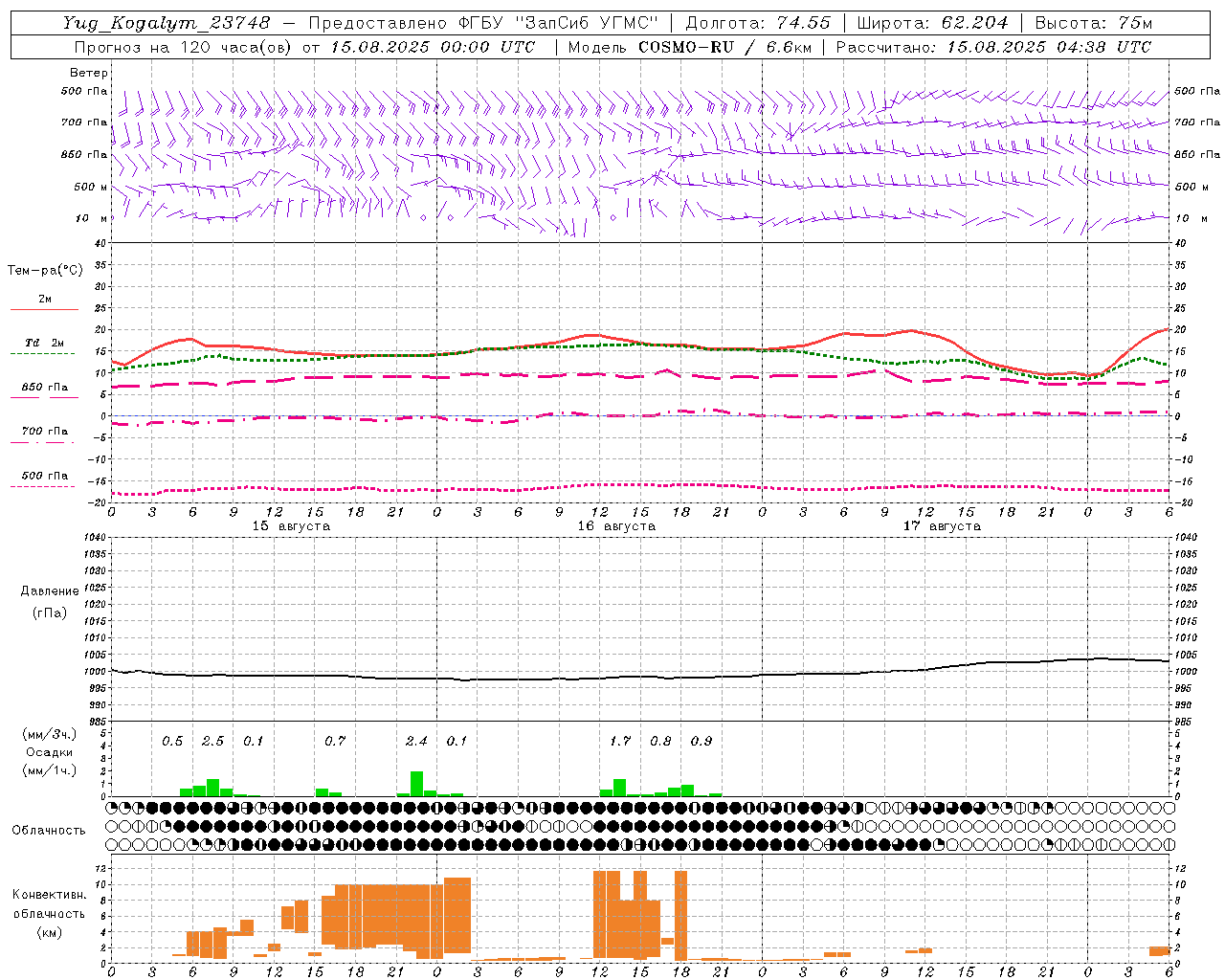The height and width of the screenshot is (980, 1225).
Task: Click the Рассчитано: 15.08.2025 04:38 UTC timestamp
Action: [x=993, y=47]
